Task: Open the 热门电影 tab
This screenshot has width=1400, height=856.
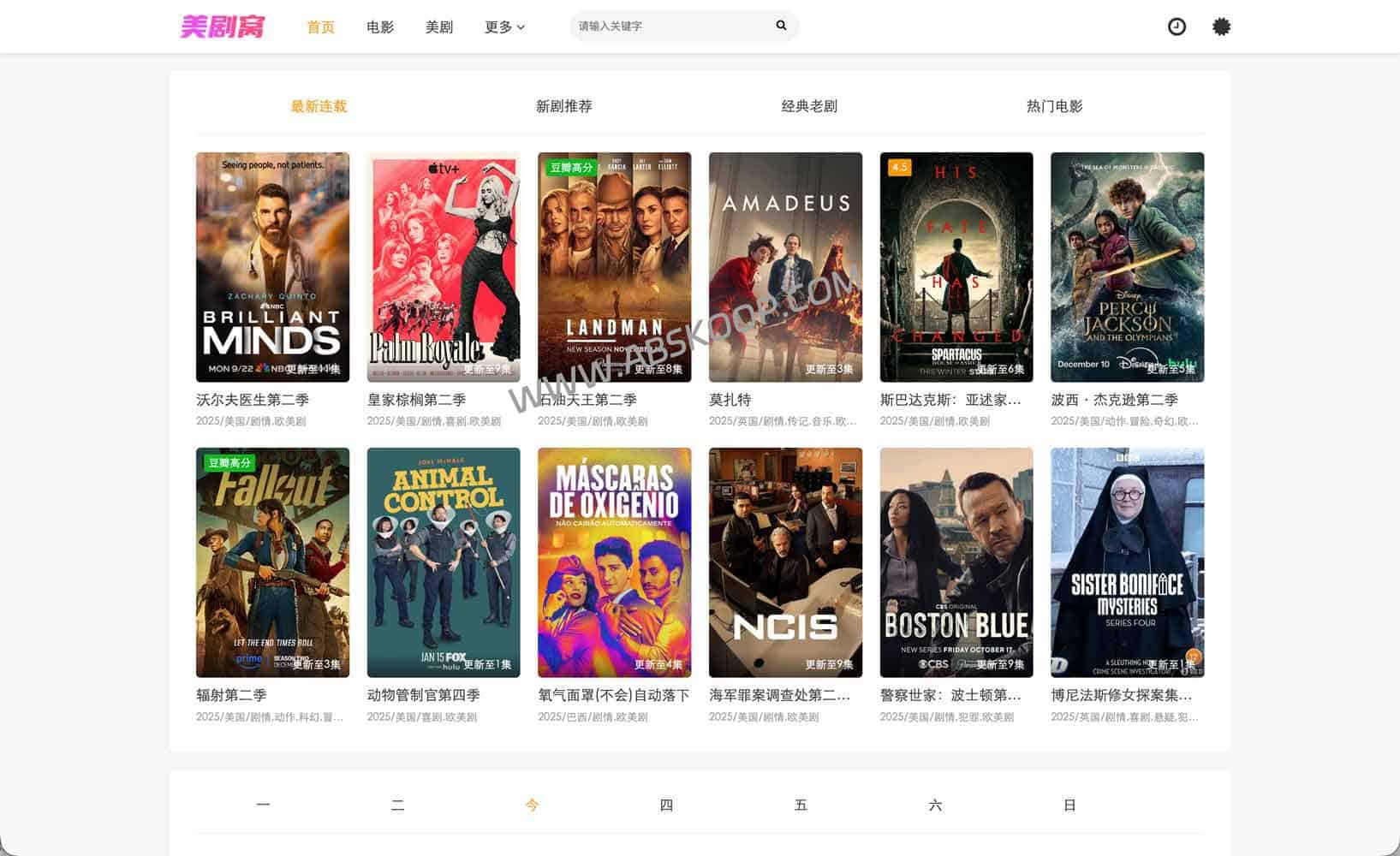Action: [1052, 106]
